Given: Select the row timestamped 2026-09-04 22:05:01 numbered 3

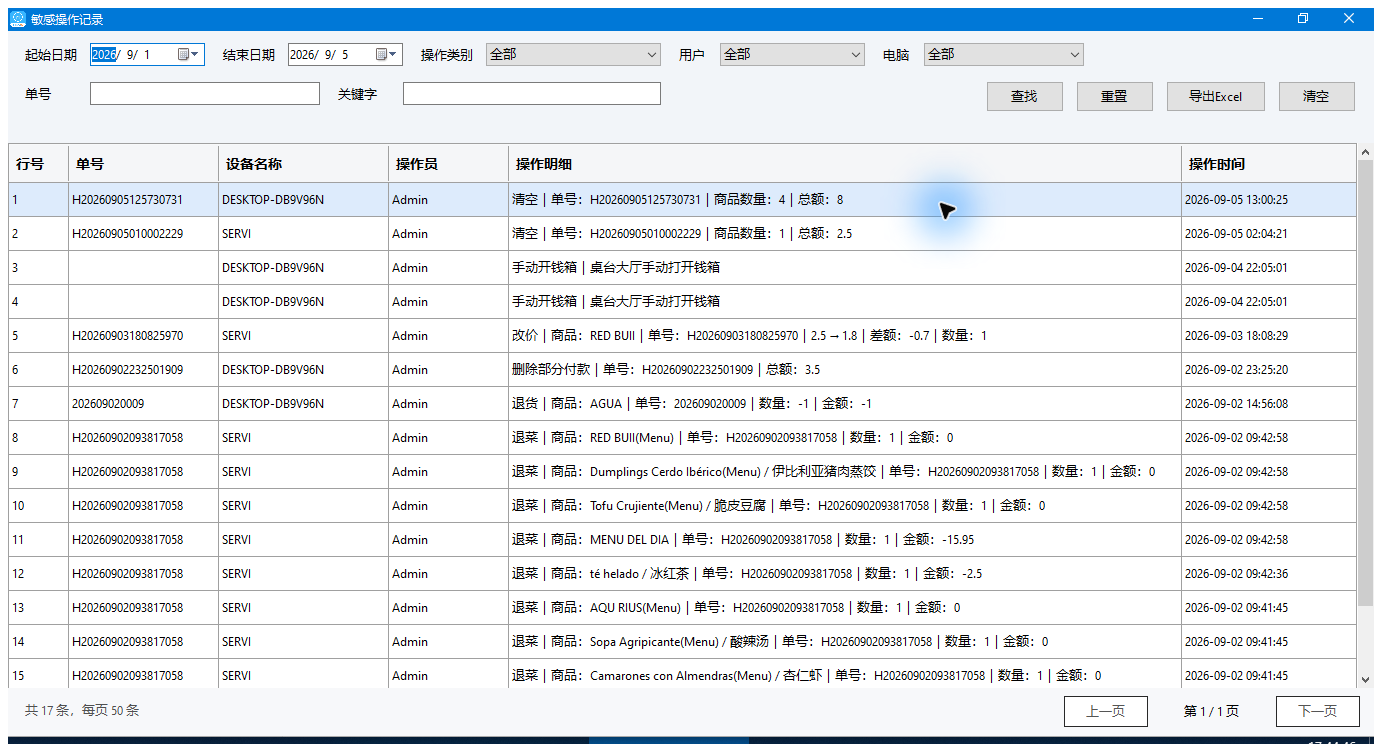Looking at the screenshot, I should pos(683,268).
